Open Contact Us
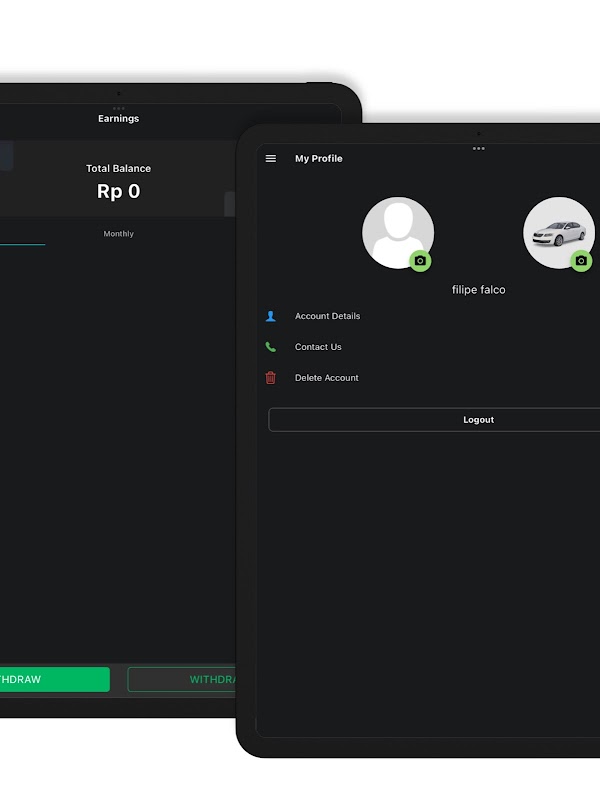600x800 pixels. coord(318,347)
